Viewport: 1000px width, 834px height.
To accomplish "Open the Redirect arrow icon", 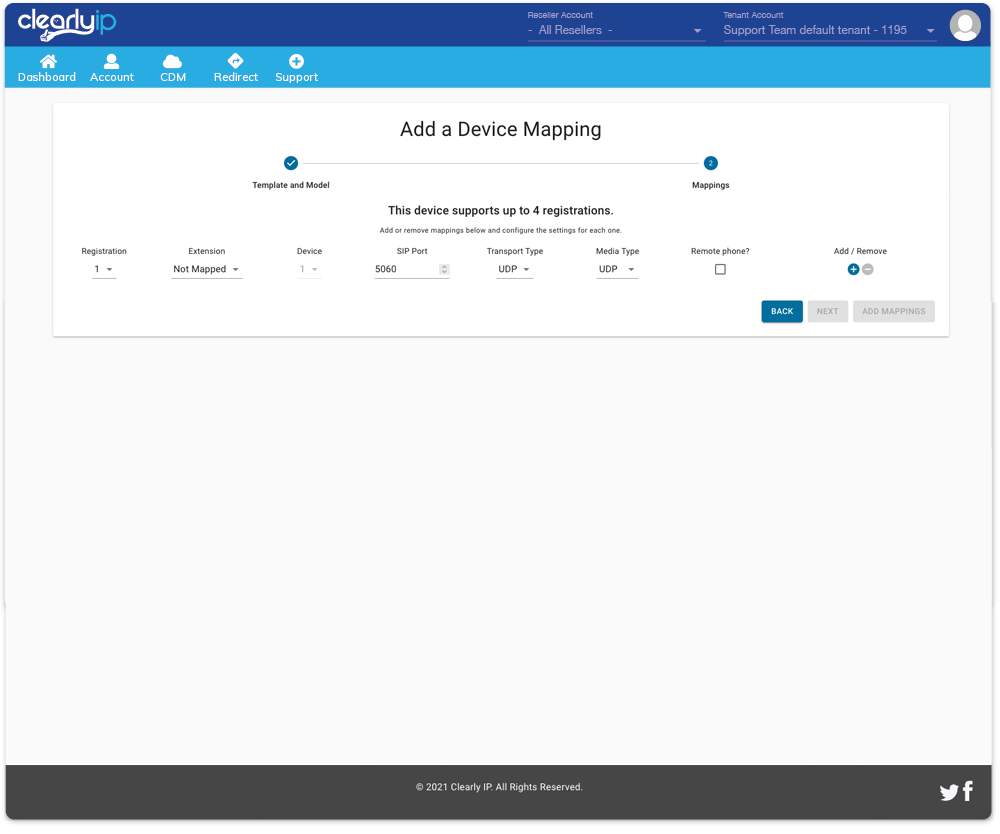I will click(x=235, y=62).
